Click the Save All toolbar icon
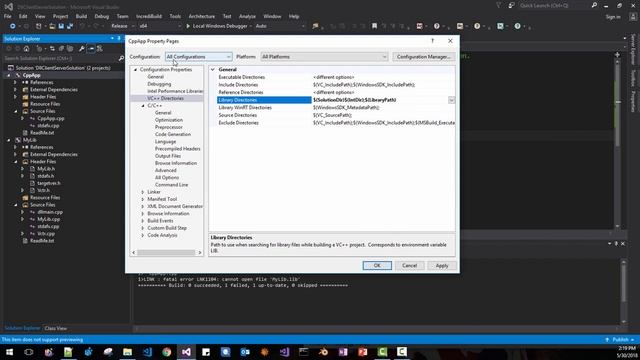640x360 pixels. (70, 26)
